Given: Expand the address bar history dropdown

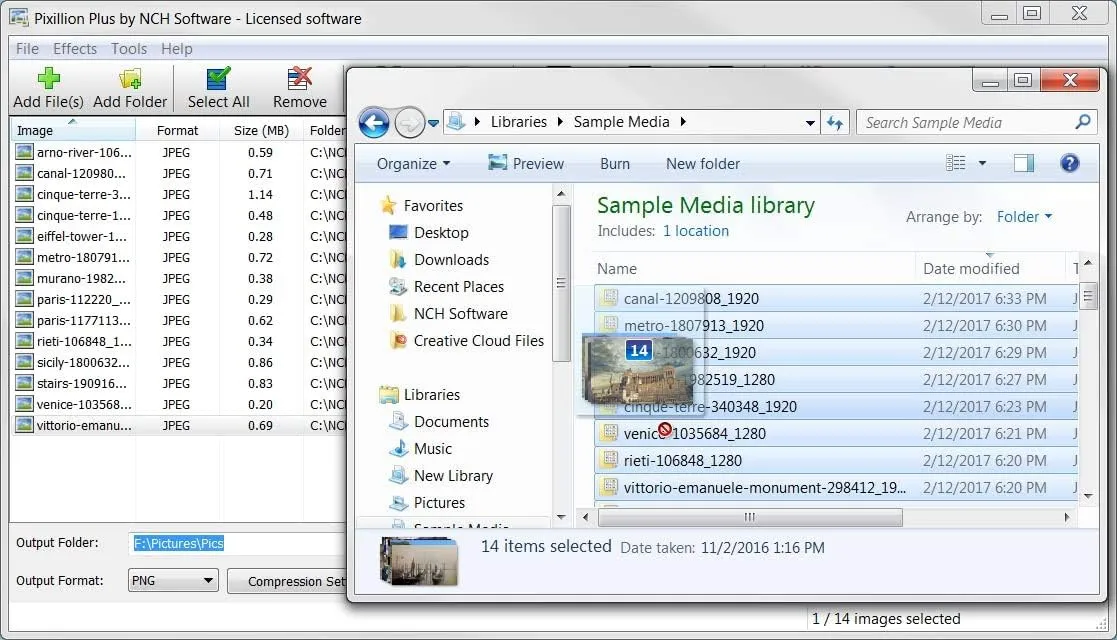Looking at the screenshot, I should [810, 123].
